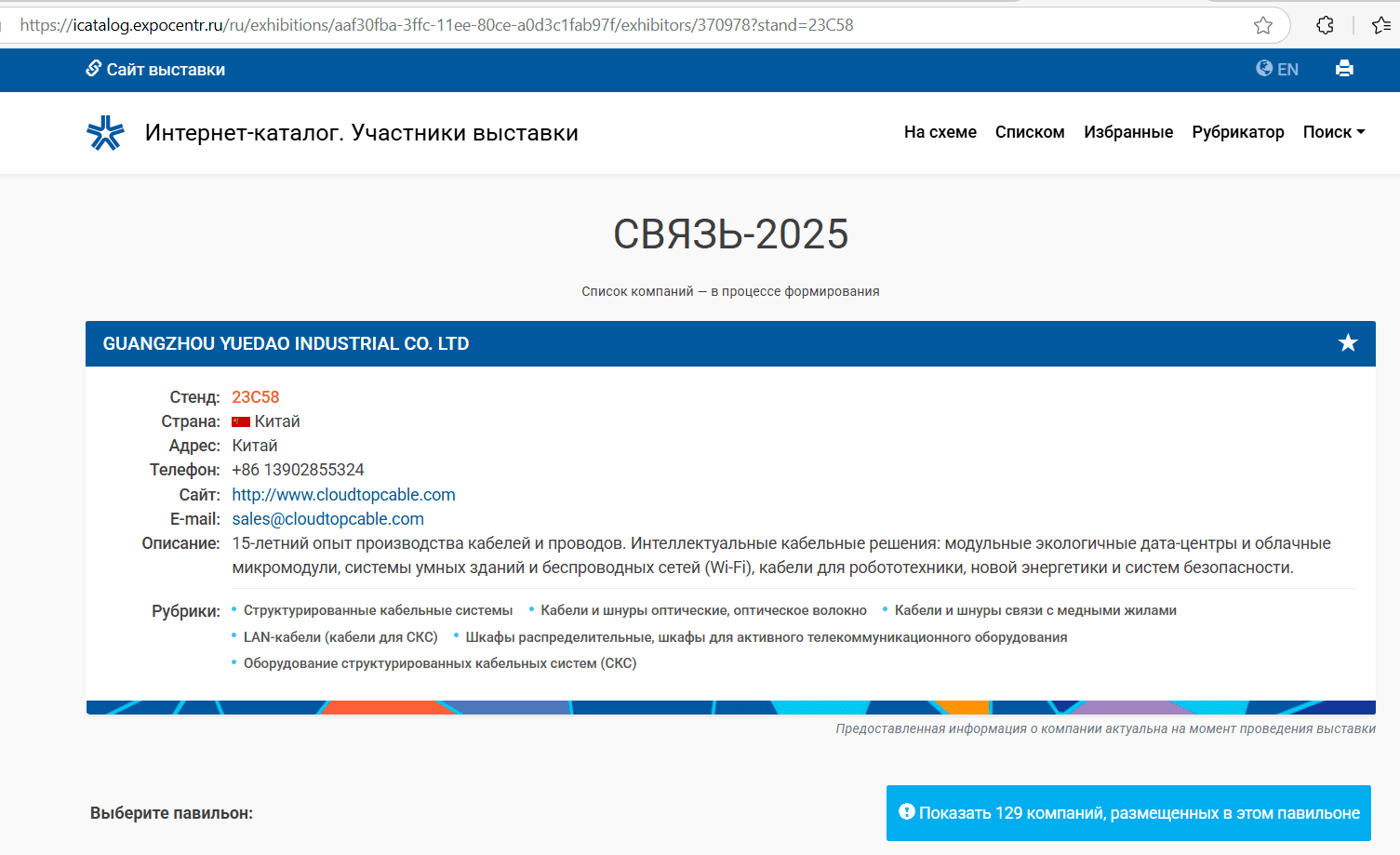Open the 'Рубрикатор' menu item
This screenshot has width=1400, height=855.
click(x=1238, y=132)
